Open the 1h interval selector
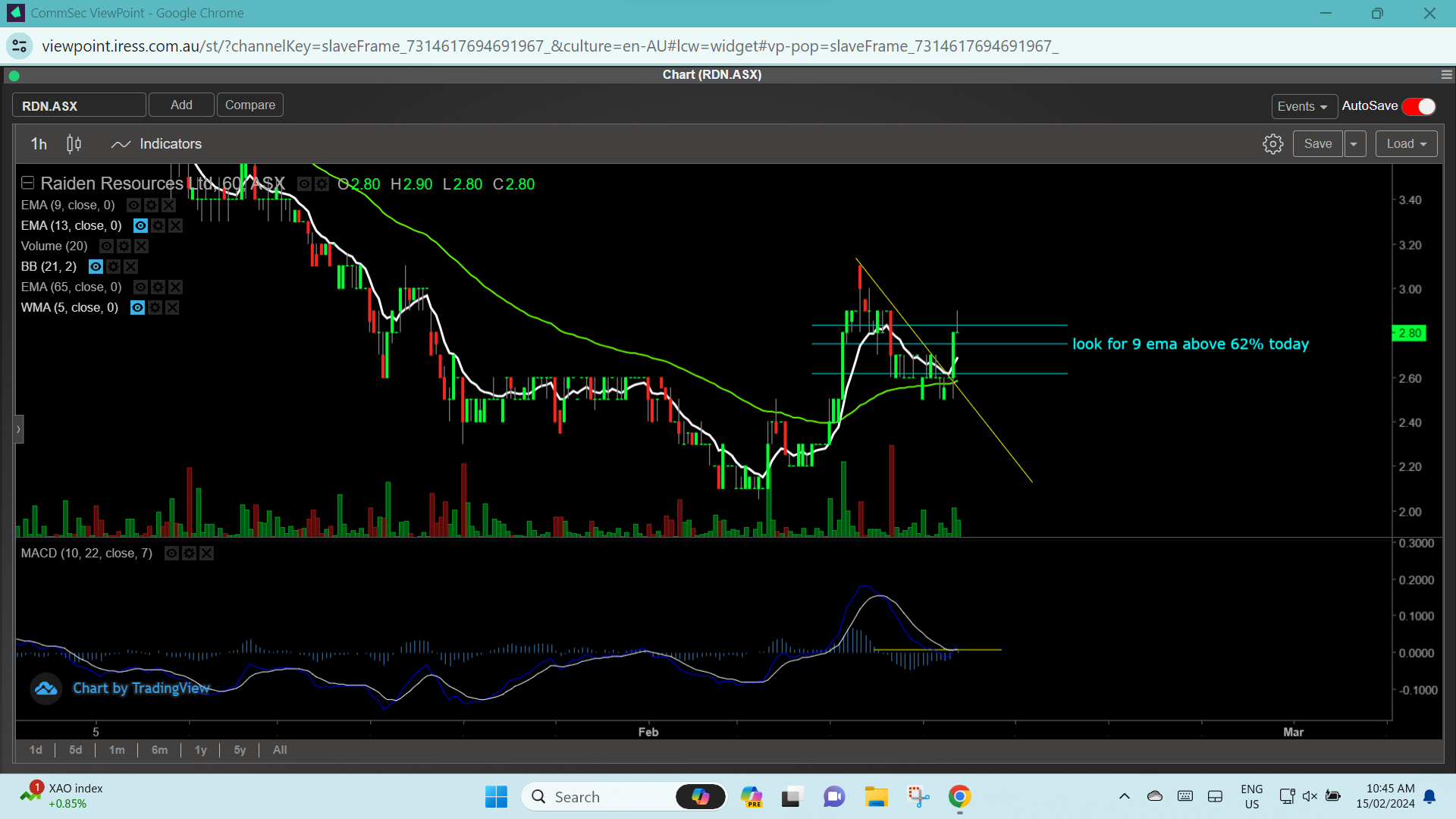The width and height of the screenshot is (1456, 819). click(x=39, y=144)
